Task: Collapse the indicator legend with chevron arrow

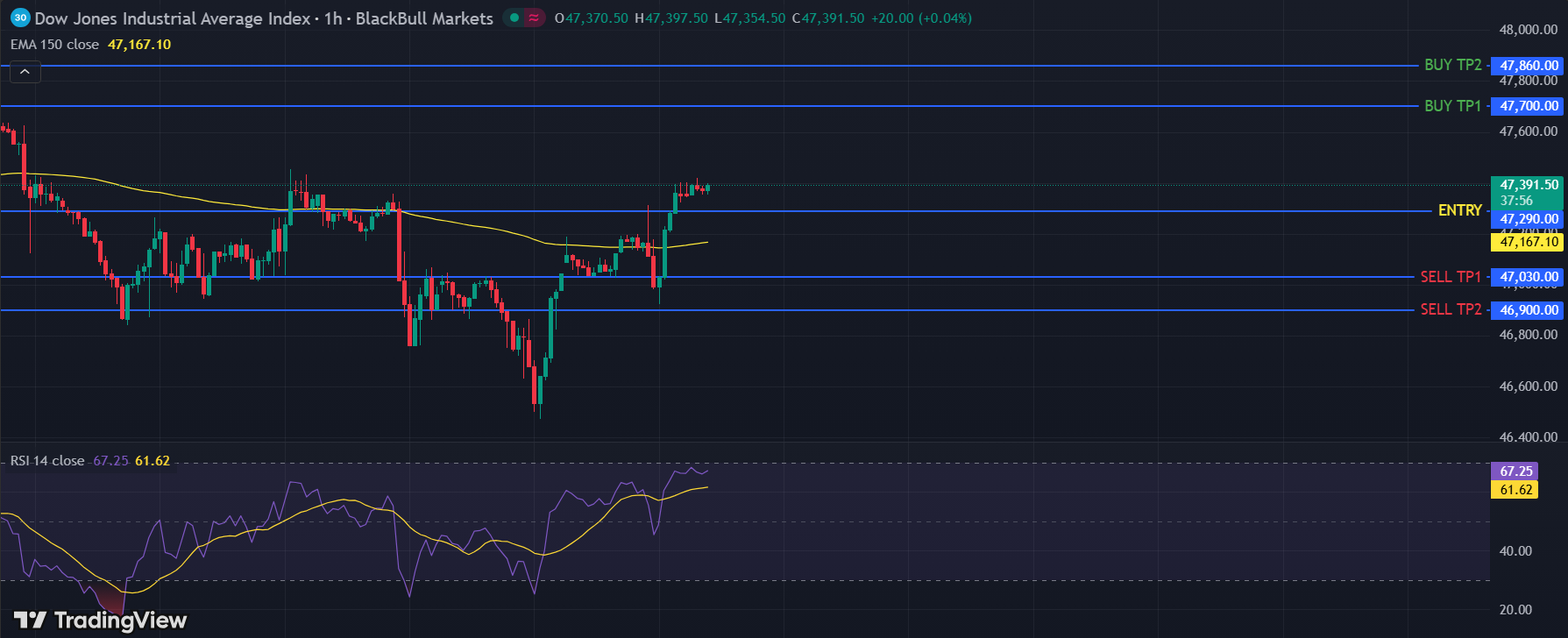Action: pos(25,72)
